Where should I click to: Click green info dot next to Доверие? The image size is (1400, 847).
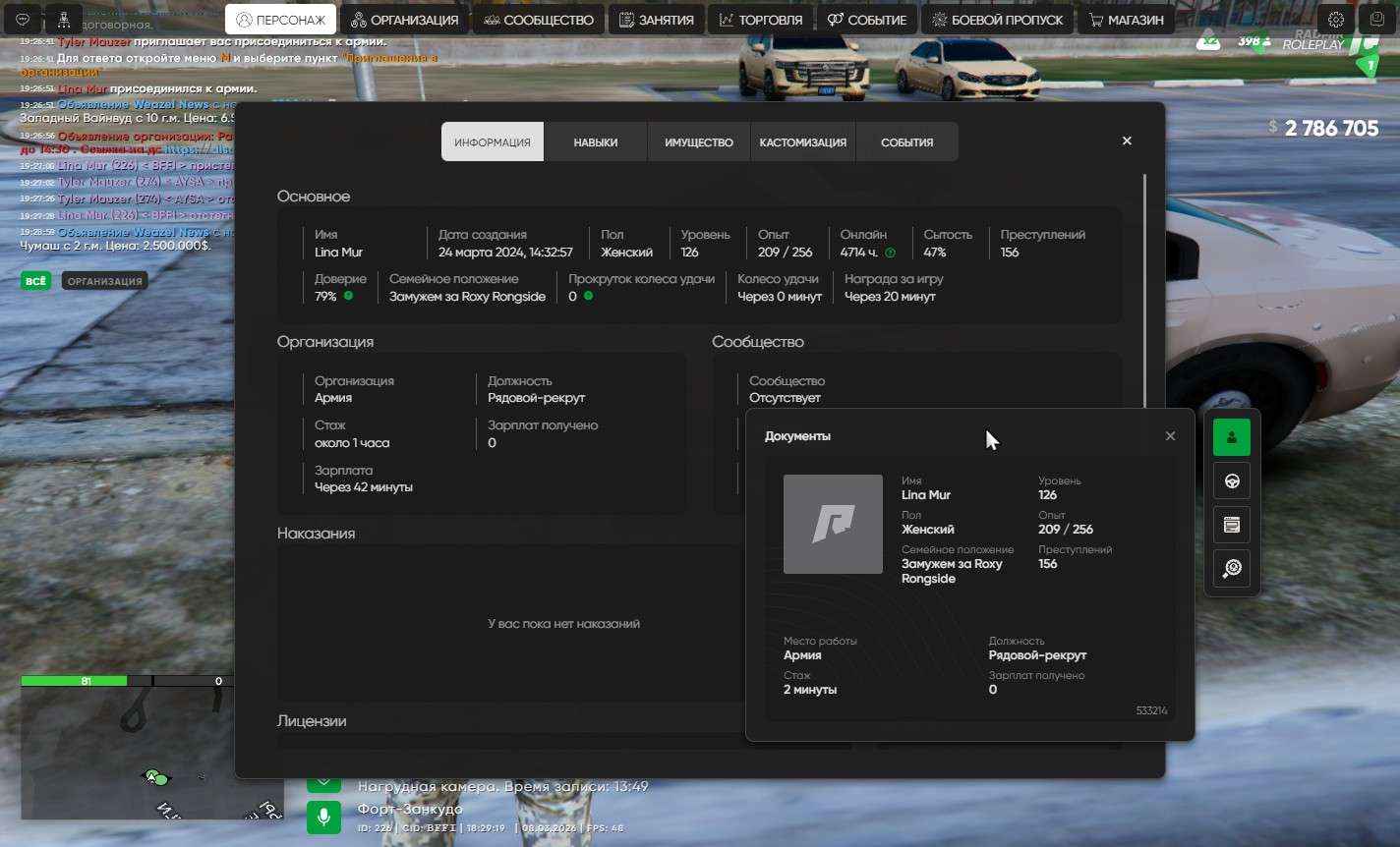pyautogui.click(x=348, y=296)
